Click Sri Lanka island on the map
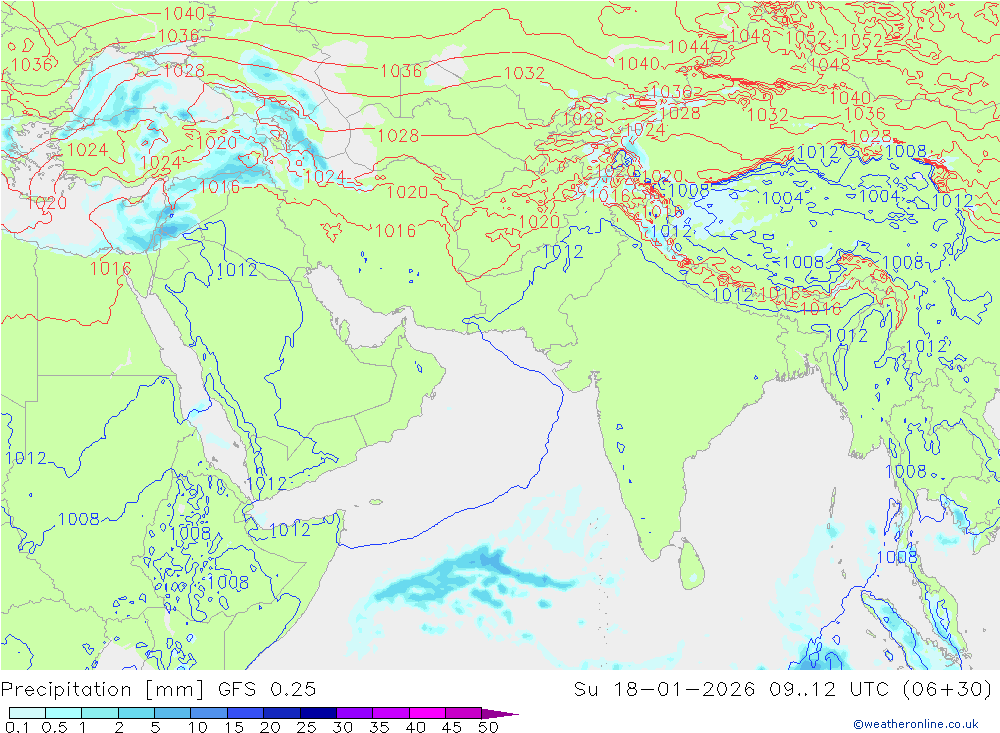 click(692, 564)
